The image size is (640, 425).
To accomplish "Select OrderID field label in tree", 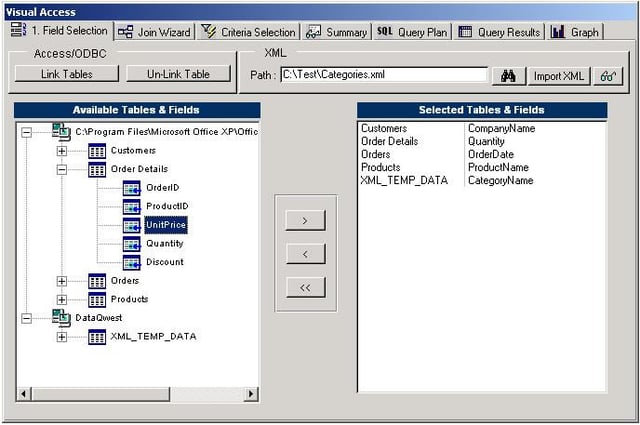I will pos(162,188).
